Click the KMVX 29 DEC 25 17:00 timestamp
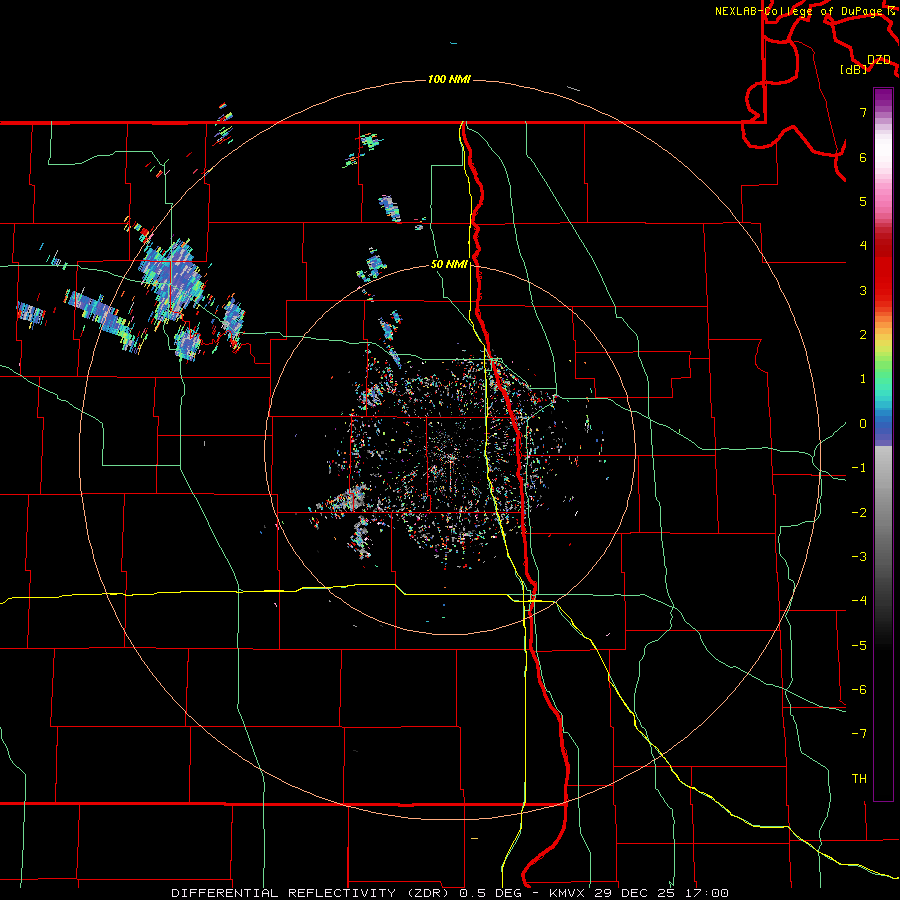 pos(639,893)
